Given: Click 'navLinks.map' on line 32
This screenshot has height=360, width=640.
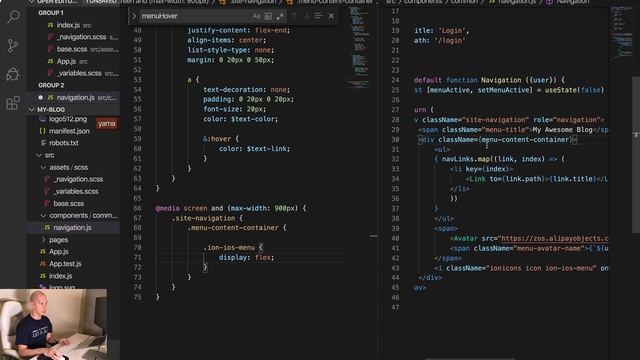Looking at the screenshot, I should click(x=465, y=159).
